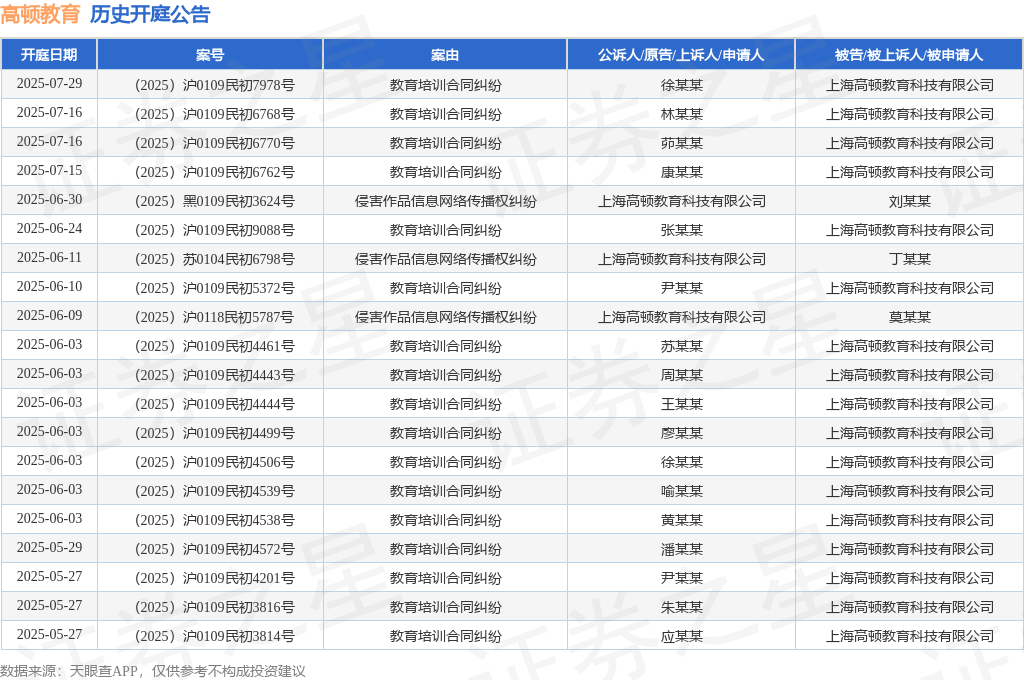Click plaintiff 朱某某
The width and height of the screenshot is (1024, 680).
pyautogui.click(x=682, y=607)
